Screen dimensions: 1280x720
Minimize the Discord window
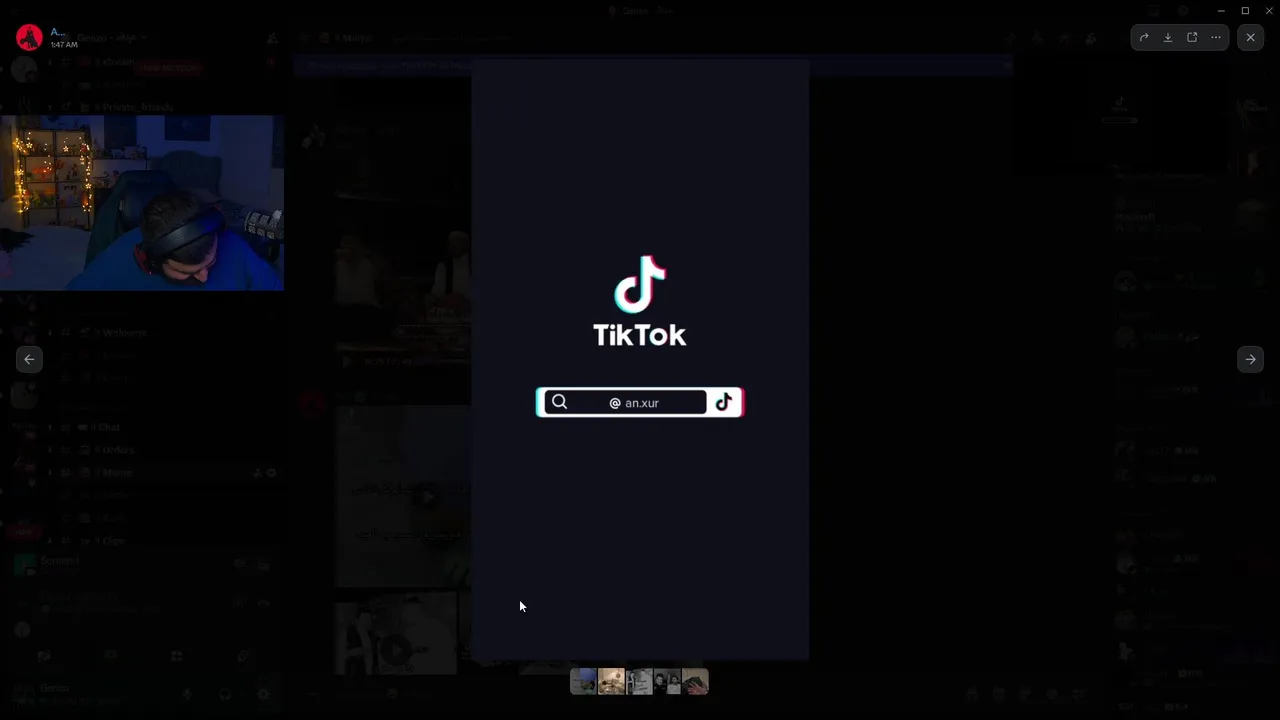[x=1221, y=11]
